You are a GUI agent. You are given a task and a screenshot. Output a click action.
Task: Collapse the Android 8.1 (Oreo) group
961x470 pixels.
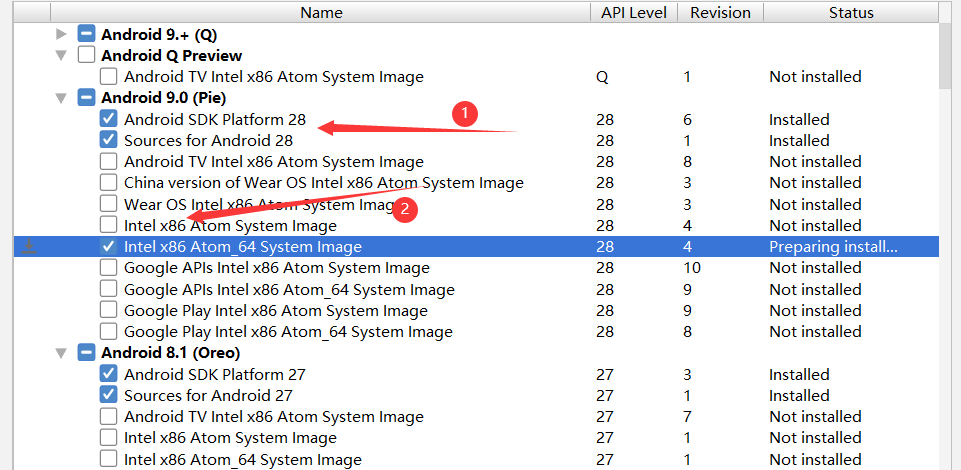61,353
